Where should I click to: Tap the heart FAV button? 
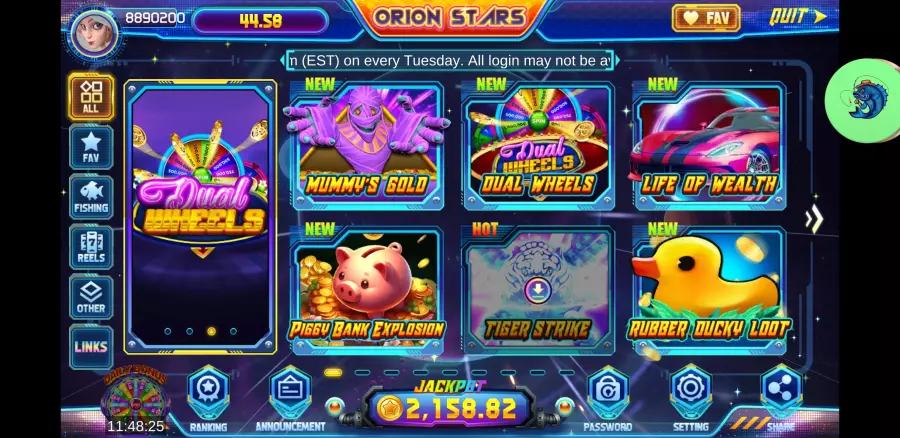click(706, 18)
